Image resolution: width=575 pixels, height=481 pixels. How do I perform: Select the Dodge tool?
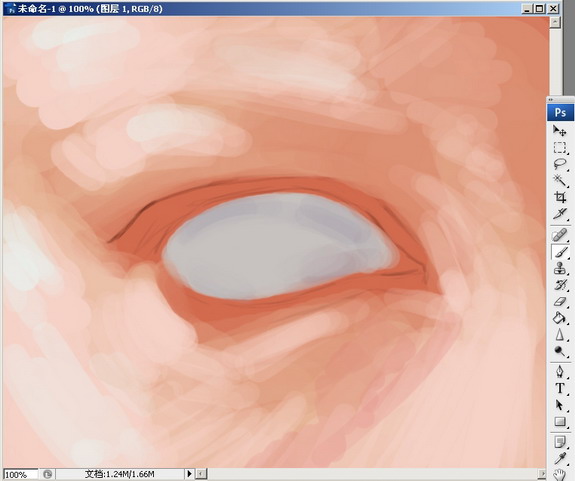[560, 351]
